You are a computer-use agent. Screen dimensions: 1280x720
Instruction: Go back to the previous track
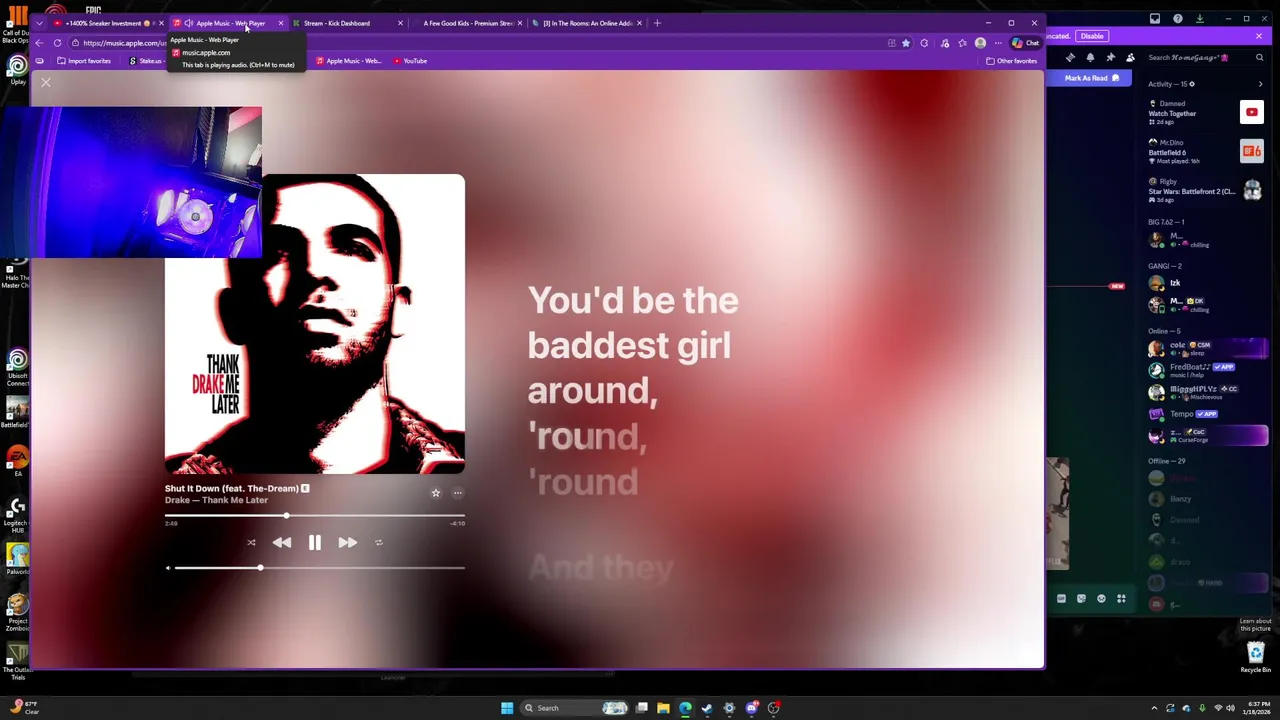[282, 542]
